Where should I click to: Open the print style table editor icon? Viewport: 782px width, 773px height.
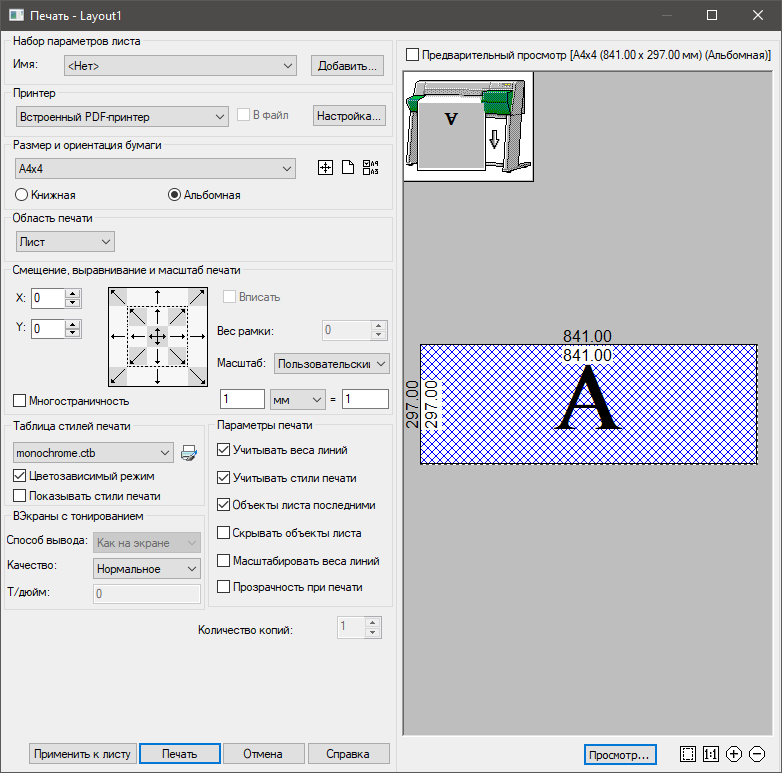tap(189, 453)
